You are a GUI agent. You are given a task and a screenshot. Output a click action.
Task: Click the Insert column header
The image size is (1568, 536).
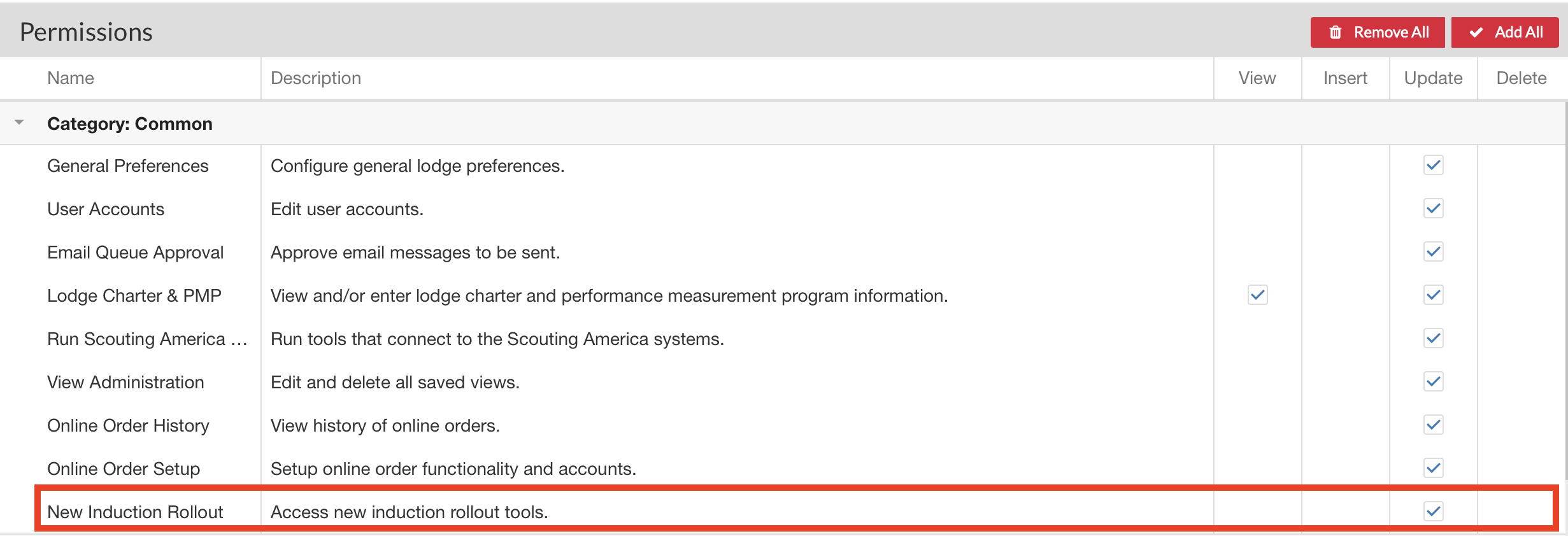click(x=1345, y=78)
